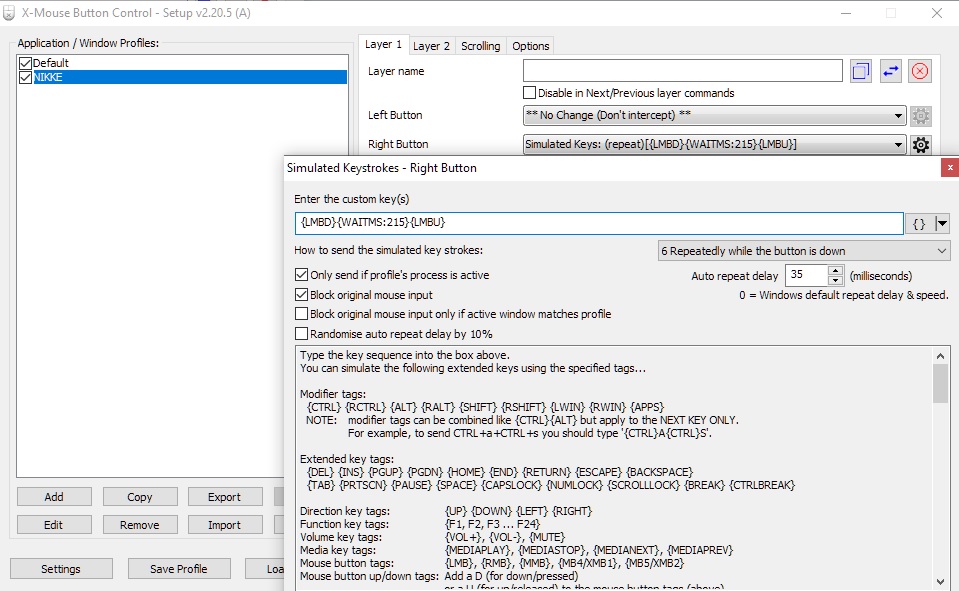The height and width of the screenshot is (591, 959).
Task: Click the disabled gear icon beside Left Button
Action: pos(921,116)
